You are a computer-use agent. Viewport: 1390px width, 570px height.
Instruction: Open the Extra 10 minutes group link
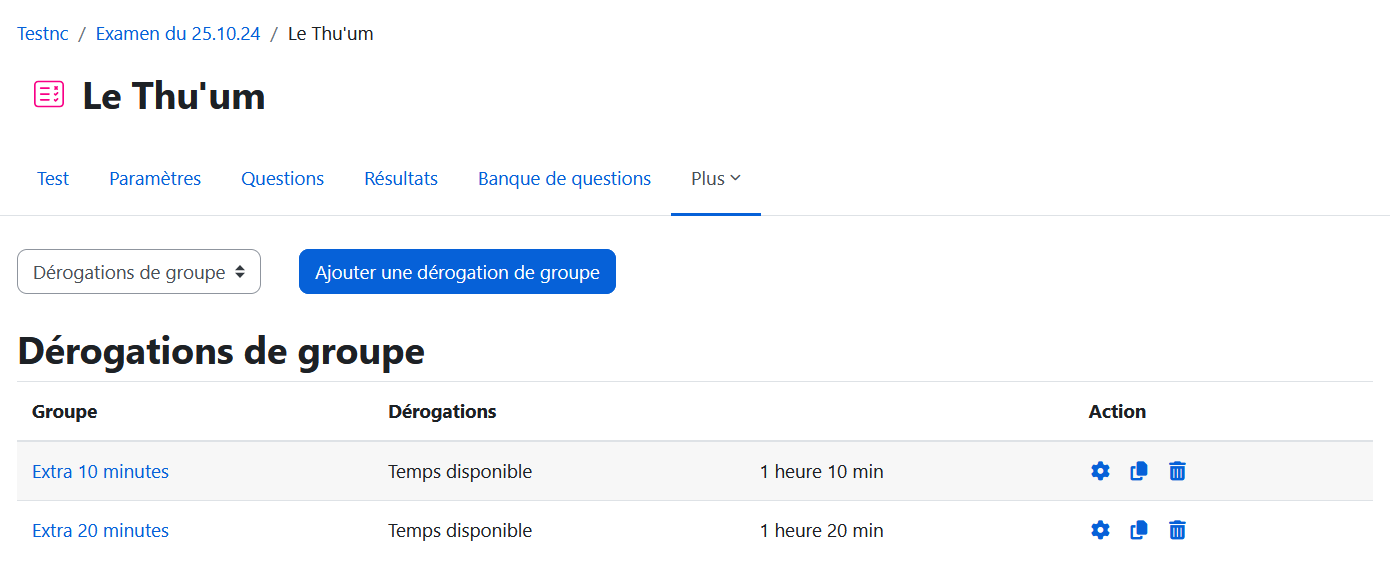(x=100, y=471)
